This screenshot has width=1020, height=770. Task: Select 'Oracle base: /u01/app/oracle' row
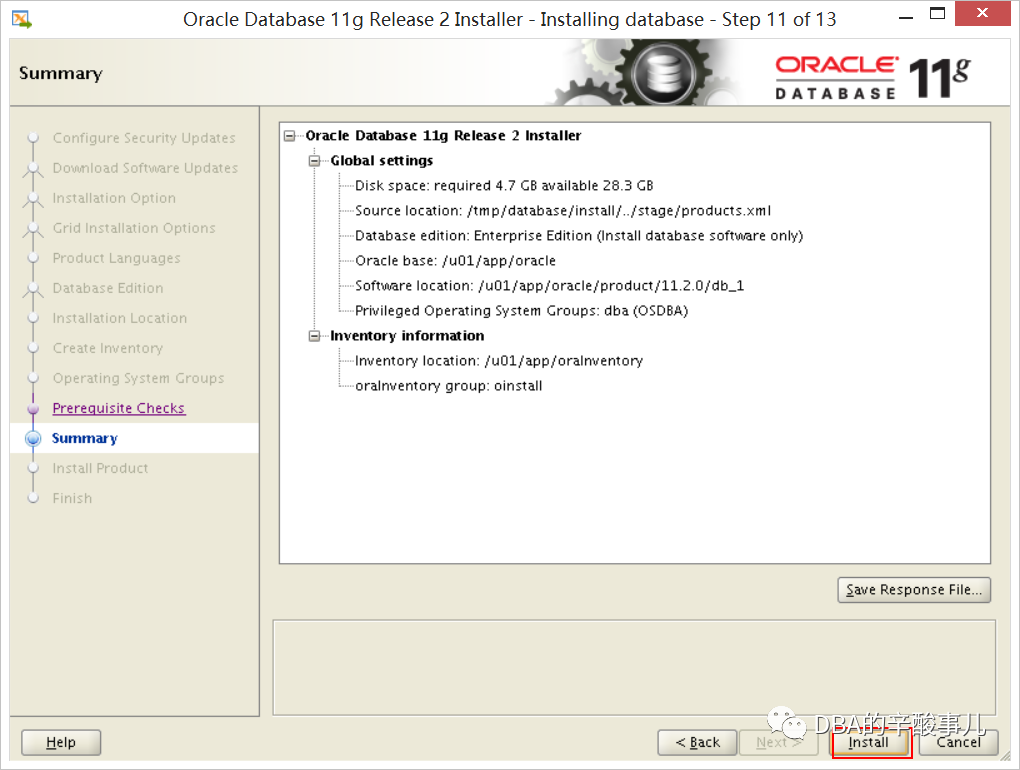(x=455, y=261)
